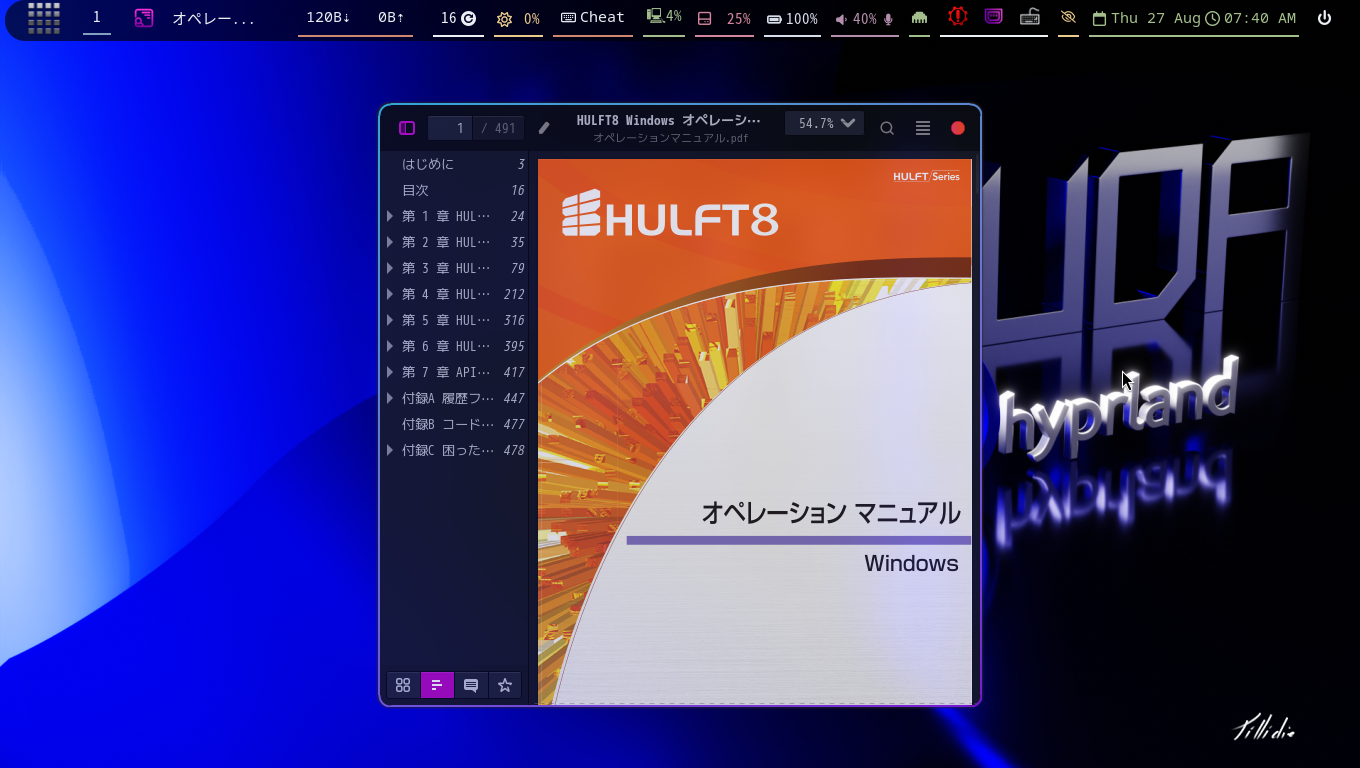Select the 第 1 章 HUL outline row
This screenshot has width=1360, height=768.
[x=455, y=216]
